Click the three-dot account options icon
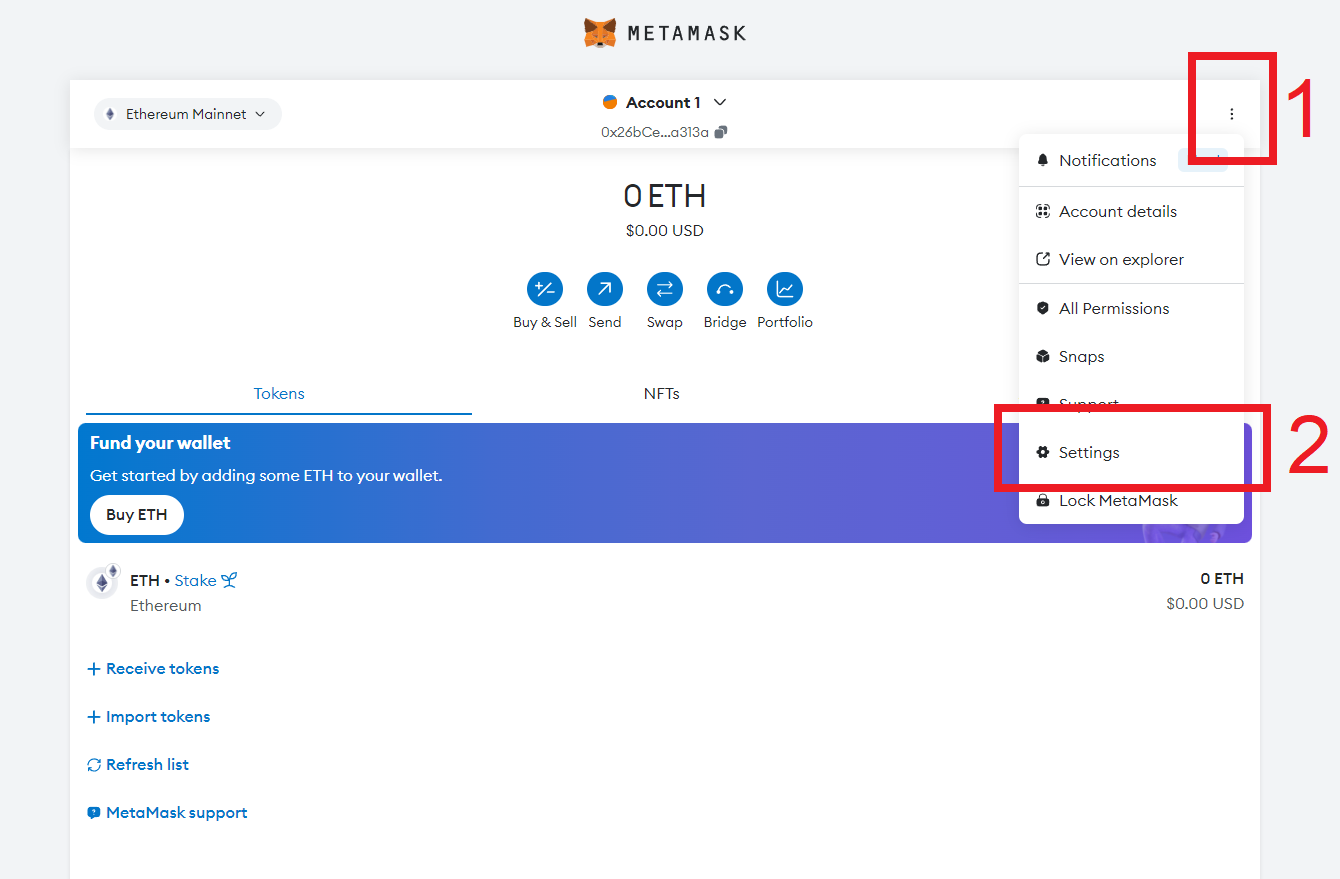This screenshot has width=1340, height=879. [x=1232, y=114]
